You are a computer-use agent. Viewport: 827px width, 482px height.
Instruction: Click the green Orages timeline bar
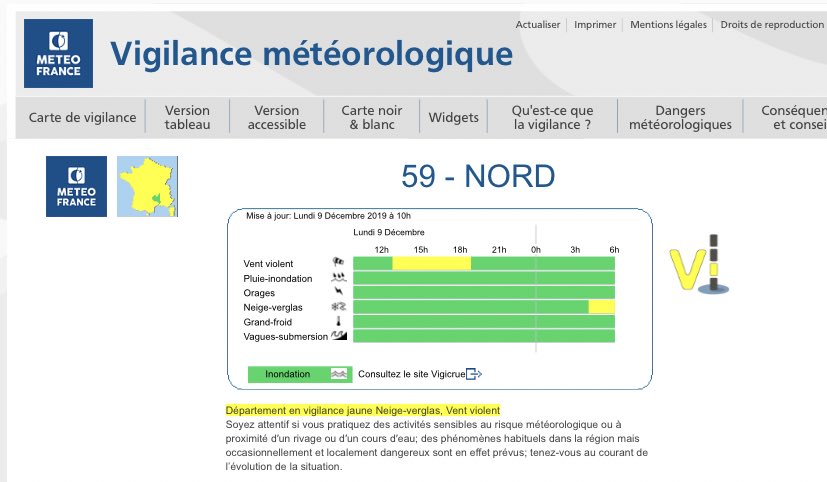[484, 292]
